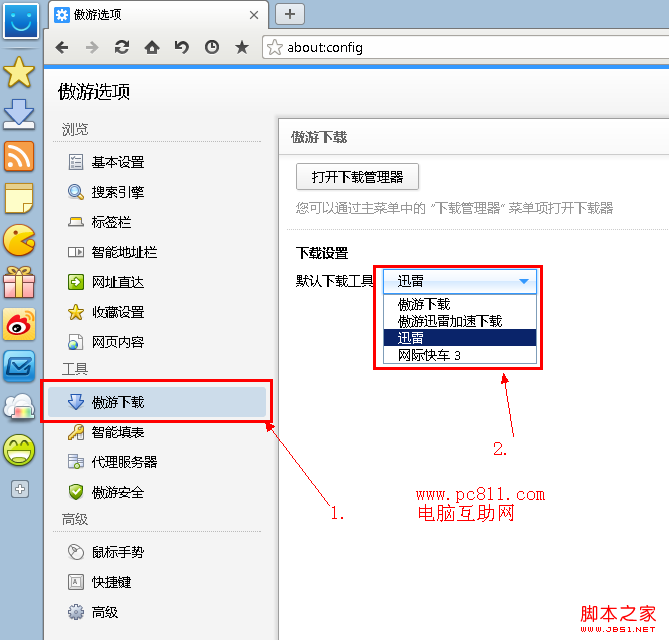Go back with the back arrow
Screen dimensions: 669x640
pos(62,47)
